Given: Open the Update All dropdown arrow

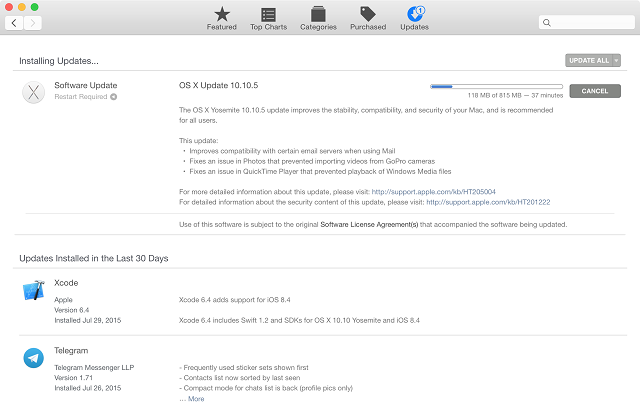Looking at the screenshot, I should click(x=617, y=60).
